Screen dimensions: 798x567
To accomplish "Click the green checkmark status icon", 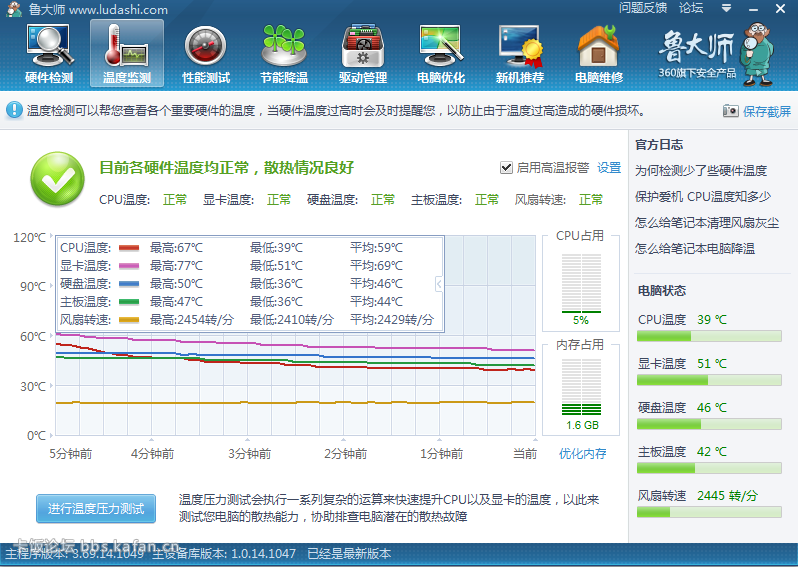I will point(58,179).
